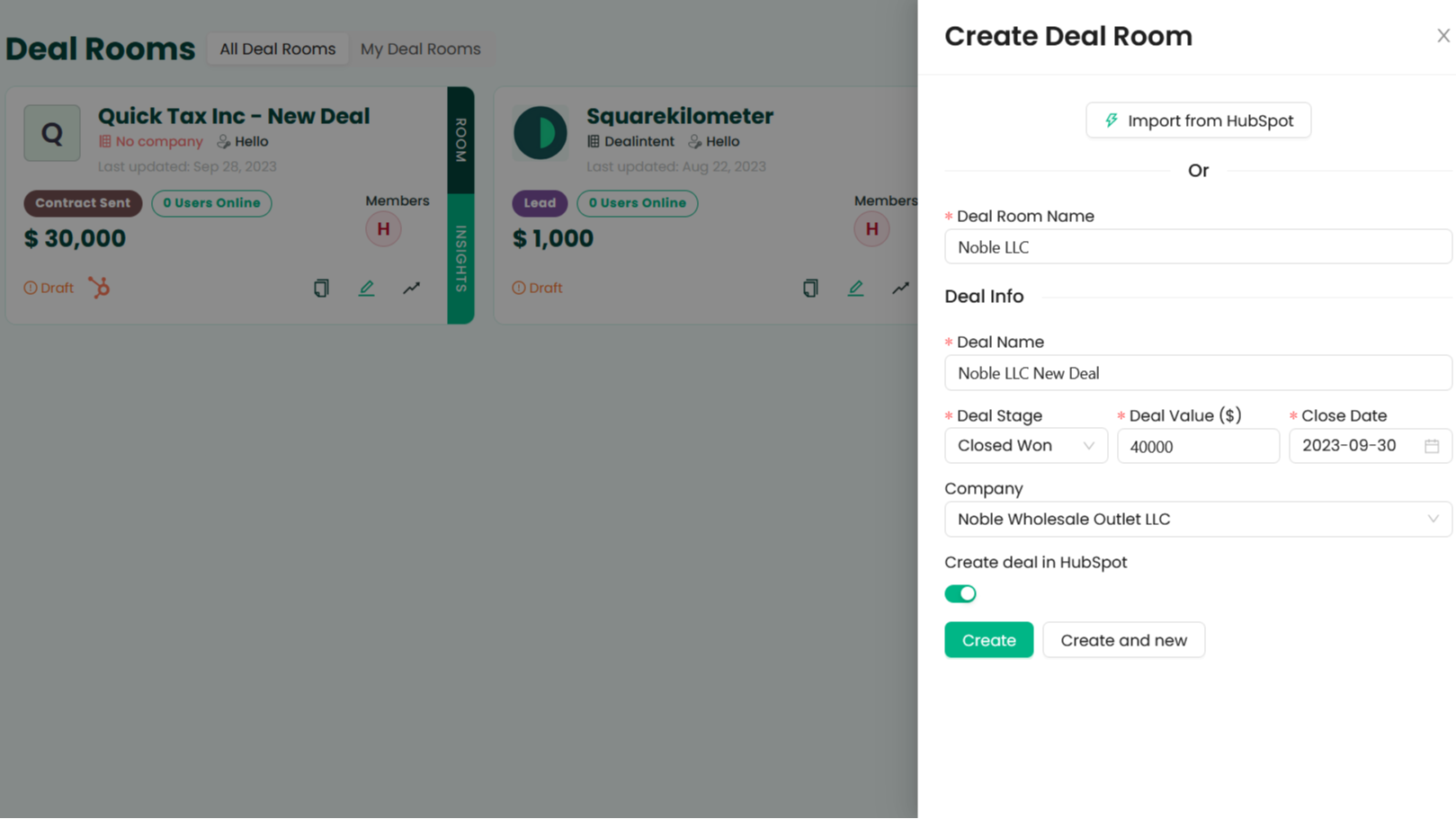Open insights trend icon on Squarekilometer card
The height and width of the screenshot is (819, 1456).
pyautogui.click(x=900, y=288)
